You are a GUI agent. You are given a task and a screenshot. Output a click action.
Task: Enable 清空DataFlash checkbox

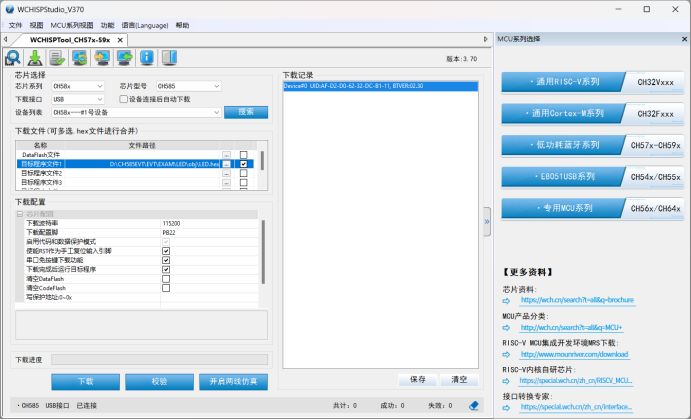coord(166,279)
